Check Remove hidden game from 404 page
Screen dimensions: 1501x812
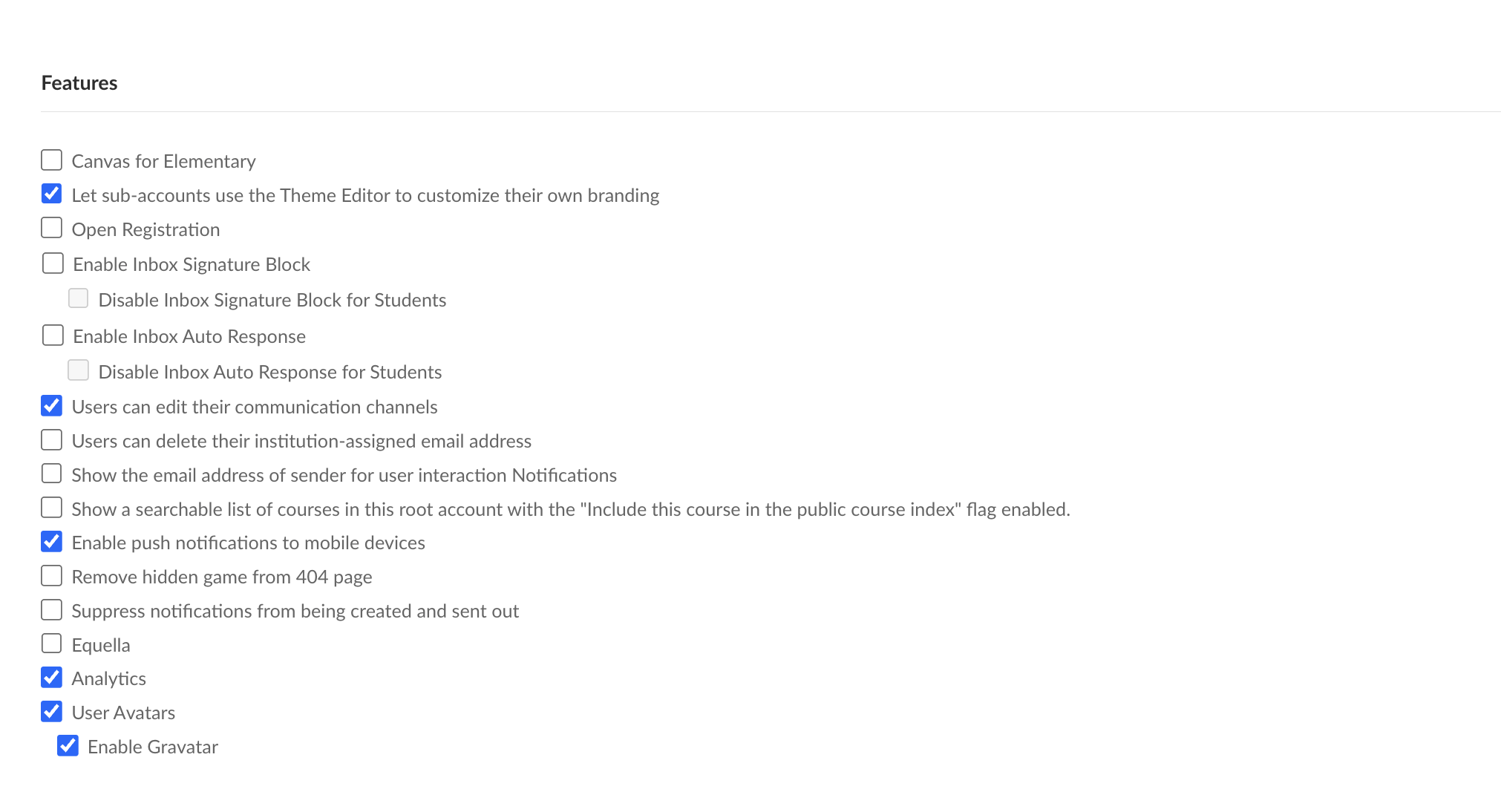51,575
